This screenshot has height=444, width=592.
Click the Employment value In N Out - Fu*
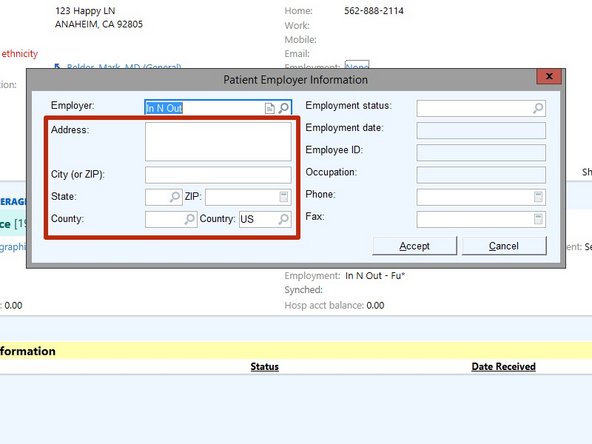pos(375,276)
